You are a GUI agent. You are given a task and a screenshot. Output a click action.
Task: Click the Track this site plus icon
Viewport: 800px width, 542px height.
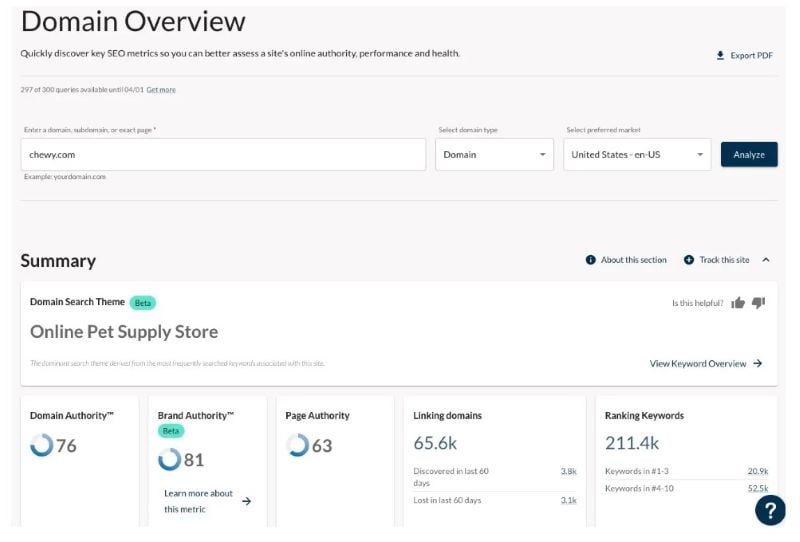point(689,260)
